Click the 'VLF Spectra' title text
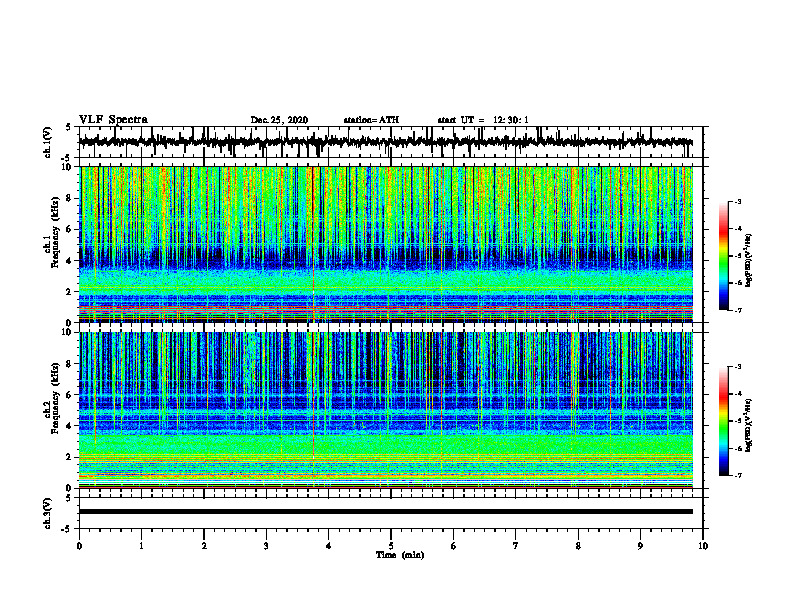Viewport: 792px width, 612px height. click(x=113, y=119)
